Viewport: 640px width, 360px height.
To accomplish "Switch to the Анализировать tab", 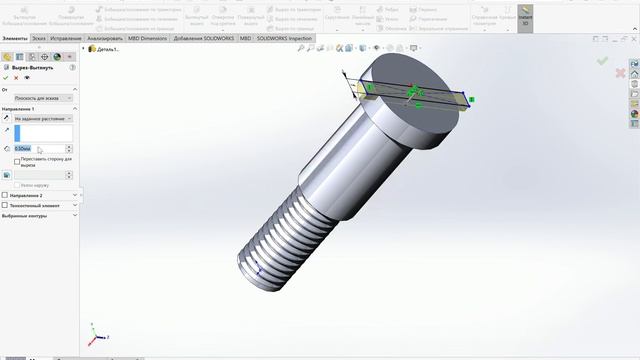I will [x=105, y=38].
